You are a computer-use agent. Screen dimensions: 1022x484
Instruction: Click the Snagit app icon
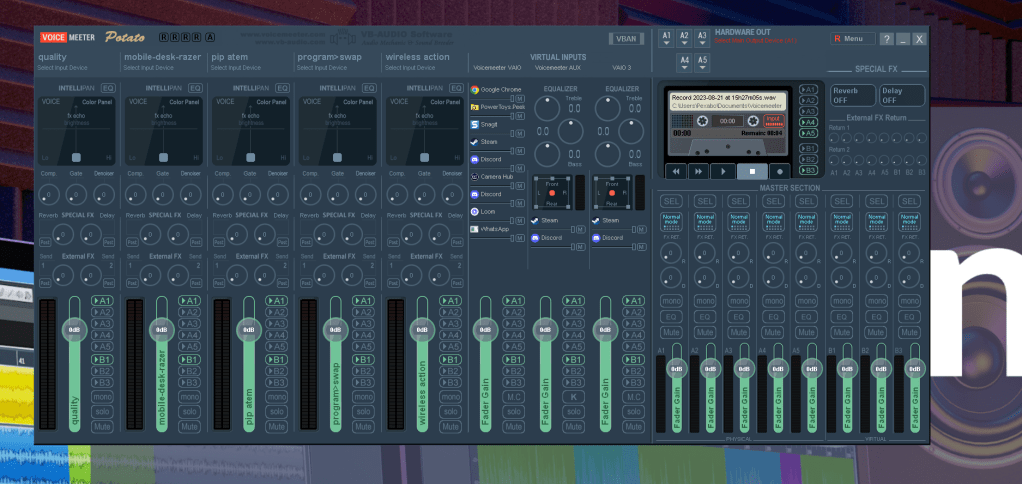coord(474,124)
